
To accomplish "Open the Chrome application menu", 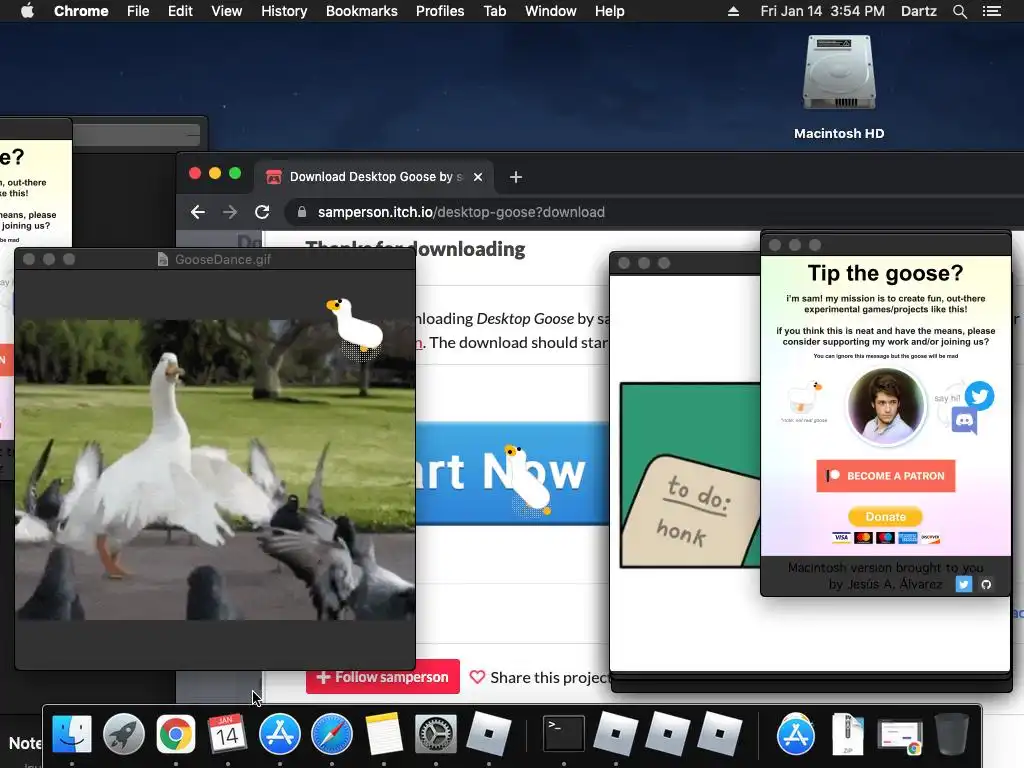I will 81,11.
